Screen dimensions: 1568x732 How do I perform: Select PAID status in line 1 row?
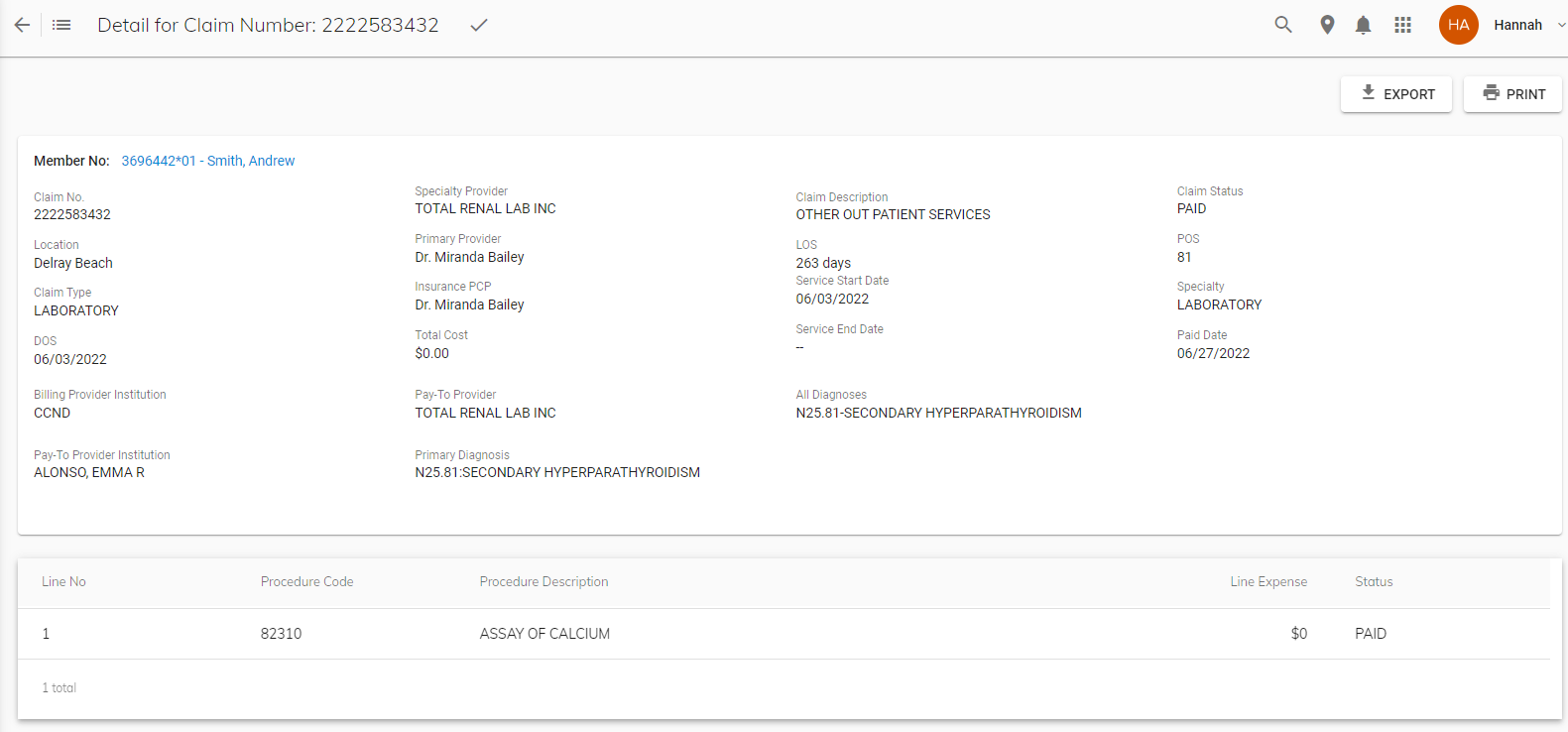pyautogui.click(x=1371, y=634)
